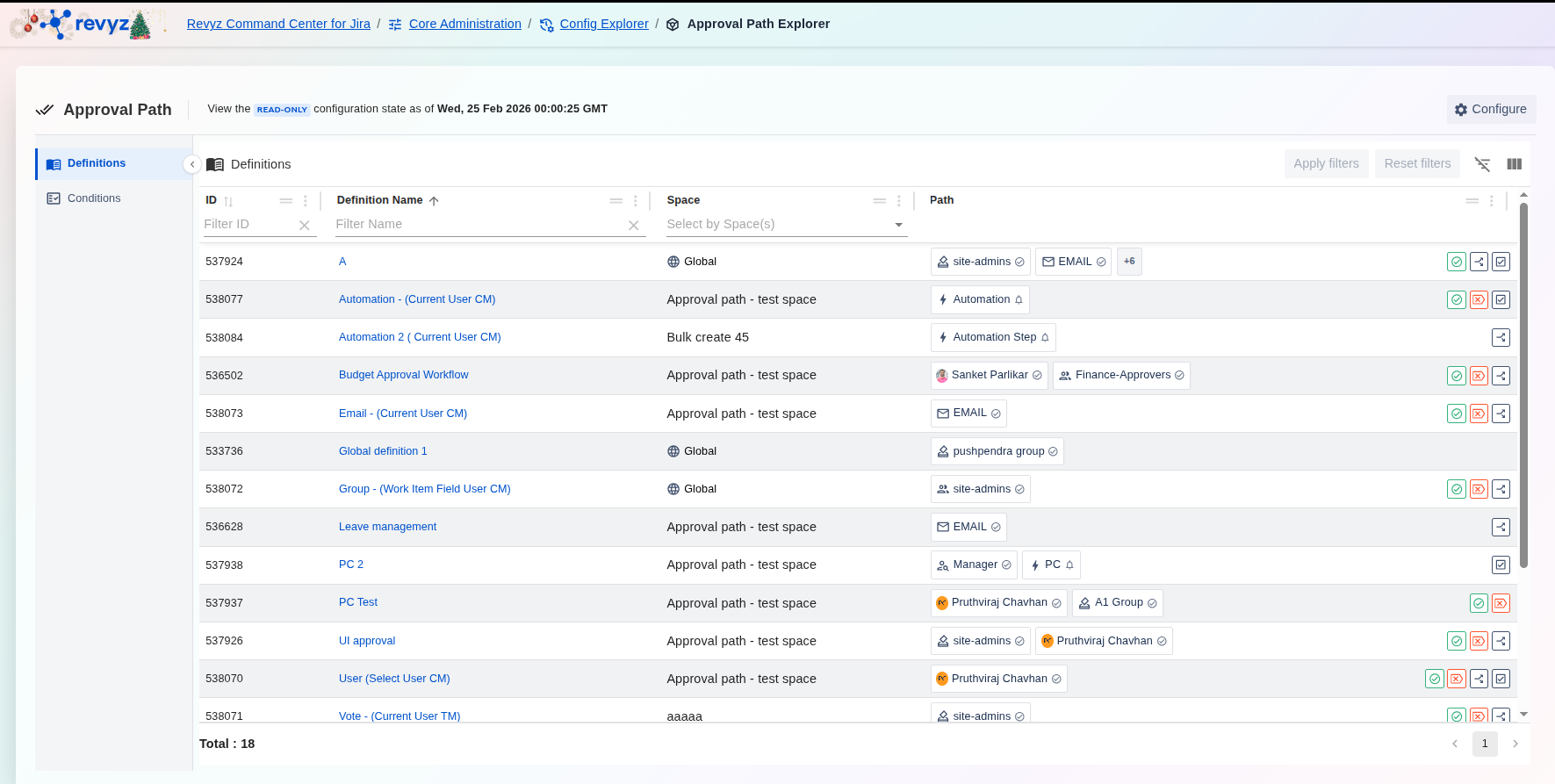Open the Space column three-dot menu
The image size is (1555, 784).
click(898, 201)
